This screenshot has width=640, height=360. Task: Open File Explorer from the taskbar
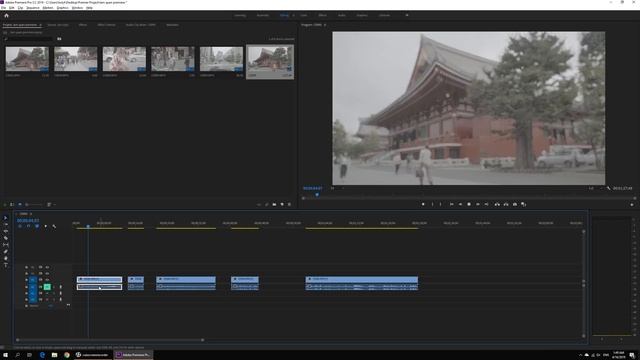[x=54, y=355]
